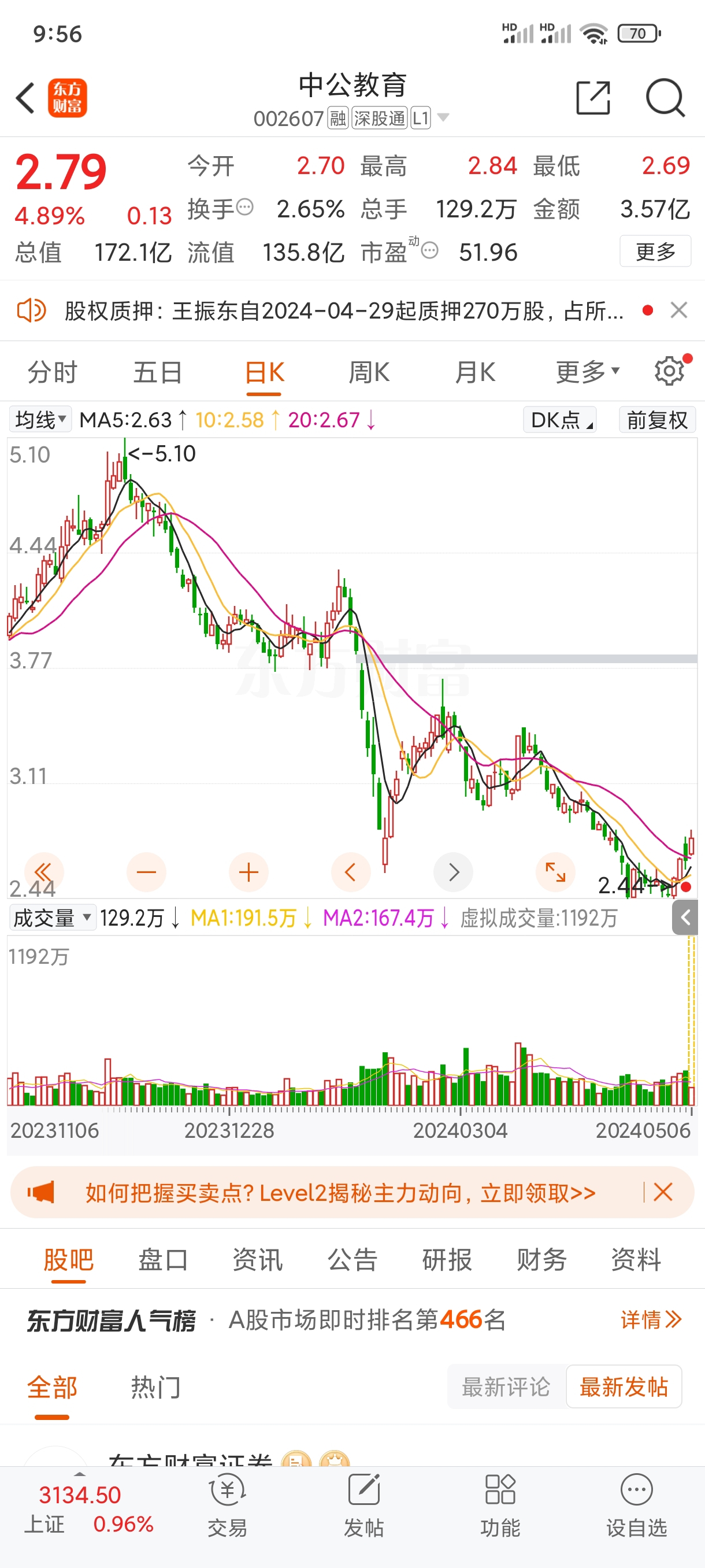Tap the 9:56 clock in status bar
Viewport: 705px width, 1568px height.
click(57, 34)
